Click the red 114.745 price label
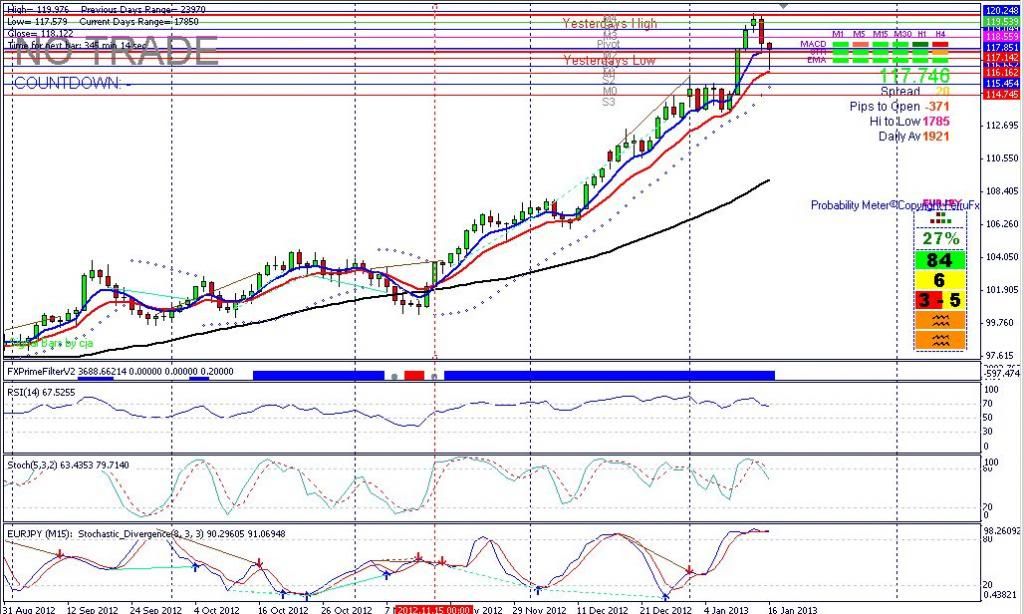This screenshot has height=614, width=1024. click(x=1003, y=95)
